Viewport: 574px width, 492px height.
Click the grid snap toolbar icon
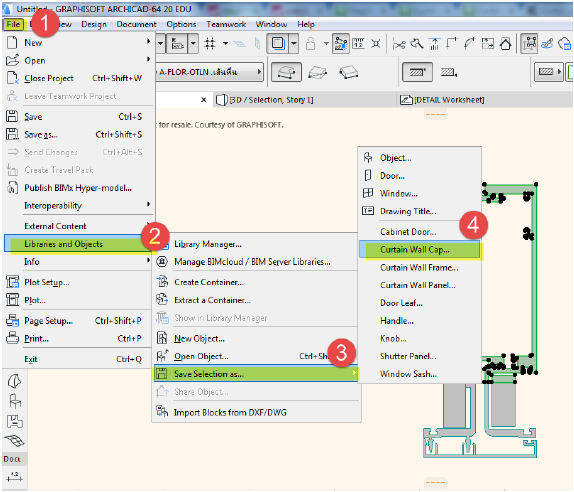210,44
